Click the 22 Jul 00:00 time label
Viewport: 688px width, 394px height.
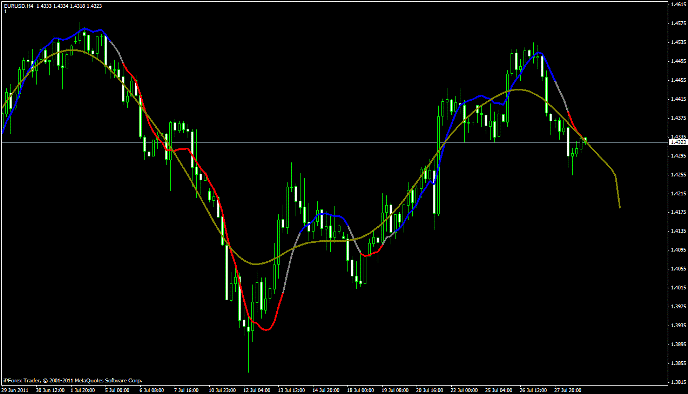[463, 390]
